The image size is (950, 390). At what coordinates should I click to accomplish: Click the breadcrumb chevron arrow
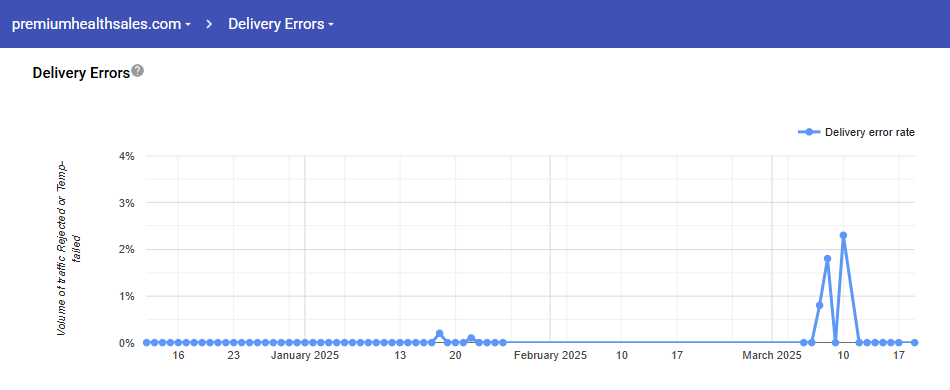click(x=209, y=24)
